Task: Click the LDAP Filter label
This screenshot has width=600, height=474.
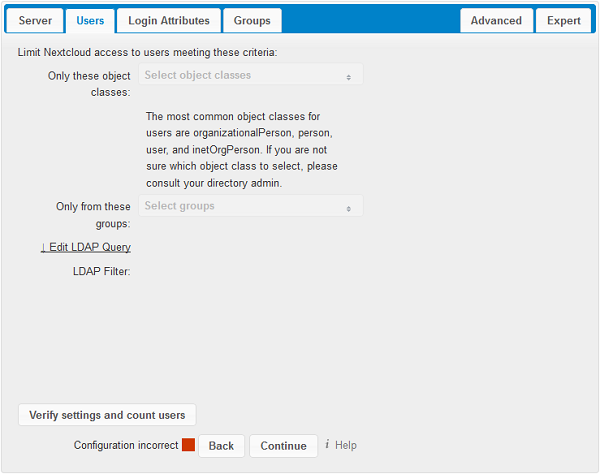Action: pyautogui.click(x=102, y=271)
